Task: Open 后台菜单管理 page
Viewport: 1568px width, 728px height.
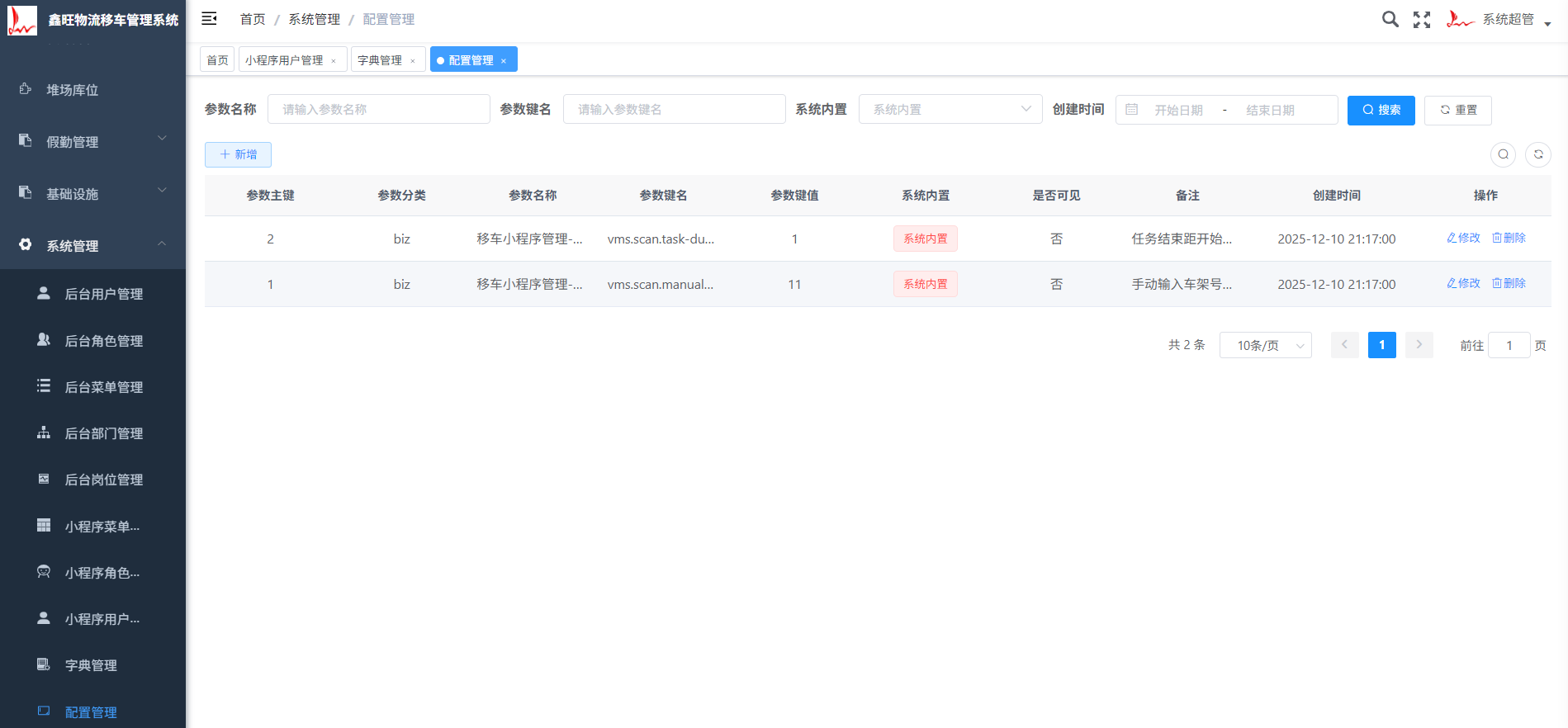Action: click(92, 387)
